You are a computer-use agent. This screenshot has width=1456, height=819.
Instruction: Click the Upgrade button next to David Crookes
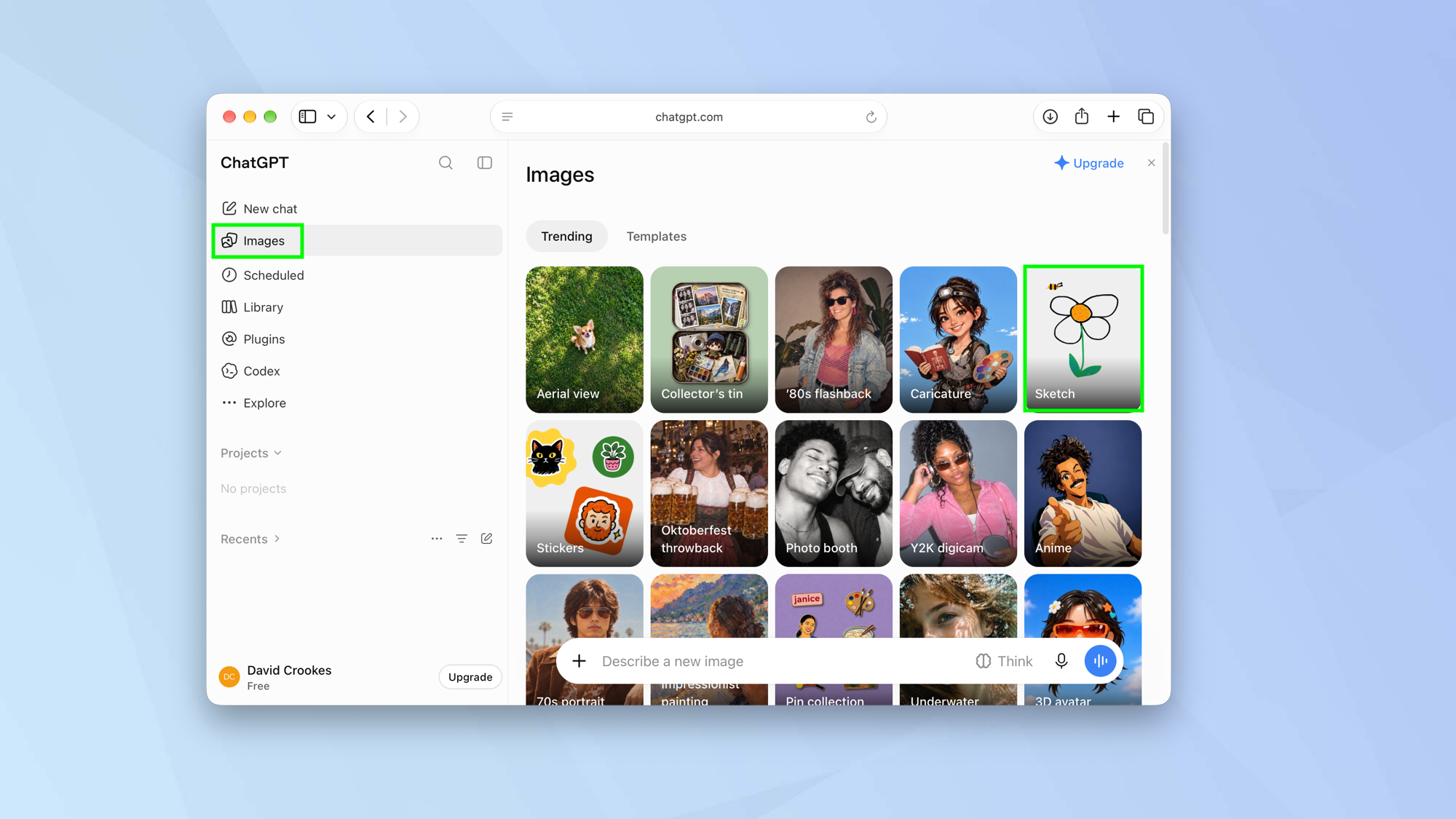click(470, 677)
